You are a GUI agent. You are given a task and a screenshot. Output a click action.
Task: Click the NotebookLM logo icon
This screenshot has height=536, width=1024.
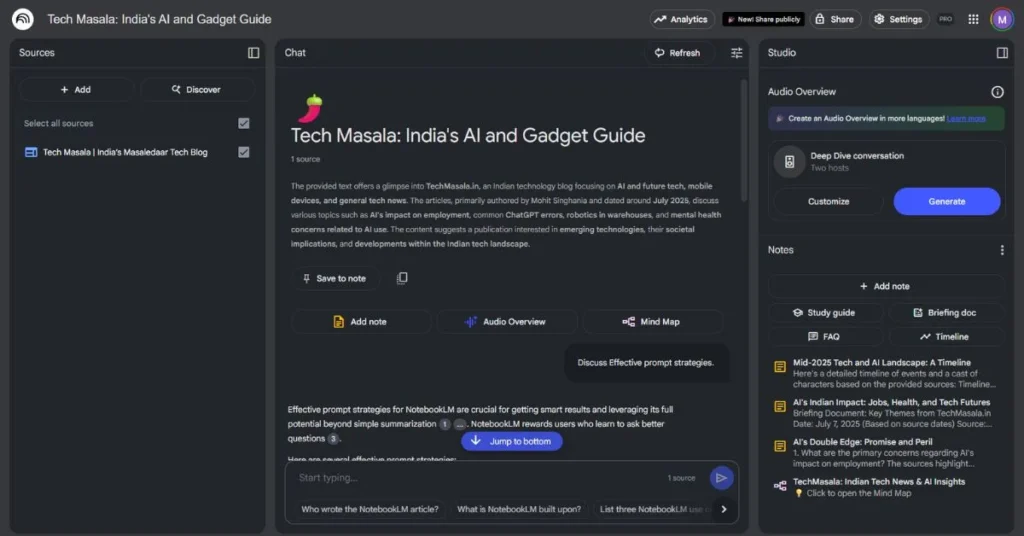(x=23, y=19)
